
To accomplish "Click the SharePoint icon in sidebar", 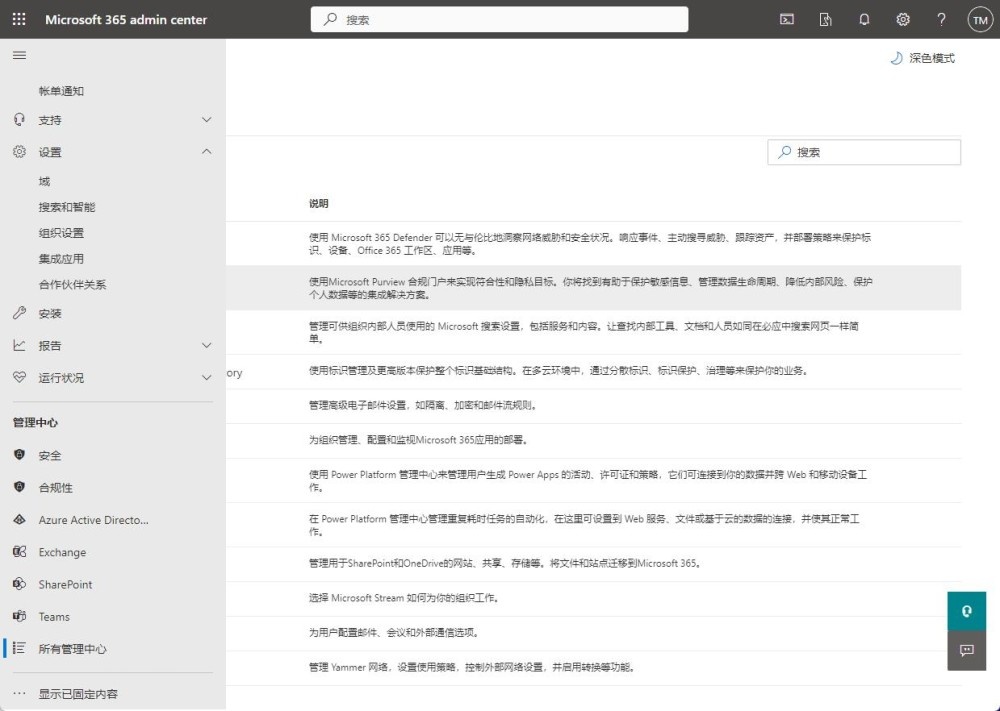I will (19, 584).
